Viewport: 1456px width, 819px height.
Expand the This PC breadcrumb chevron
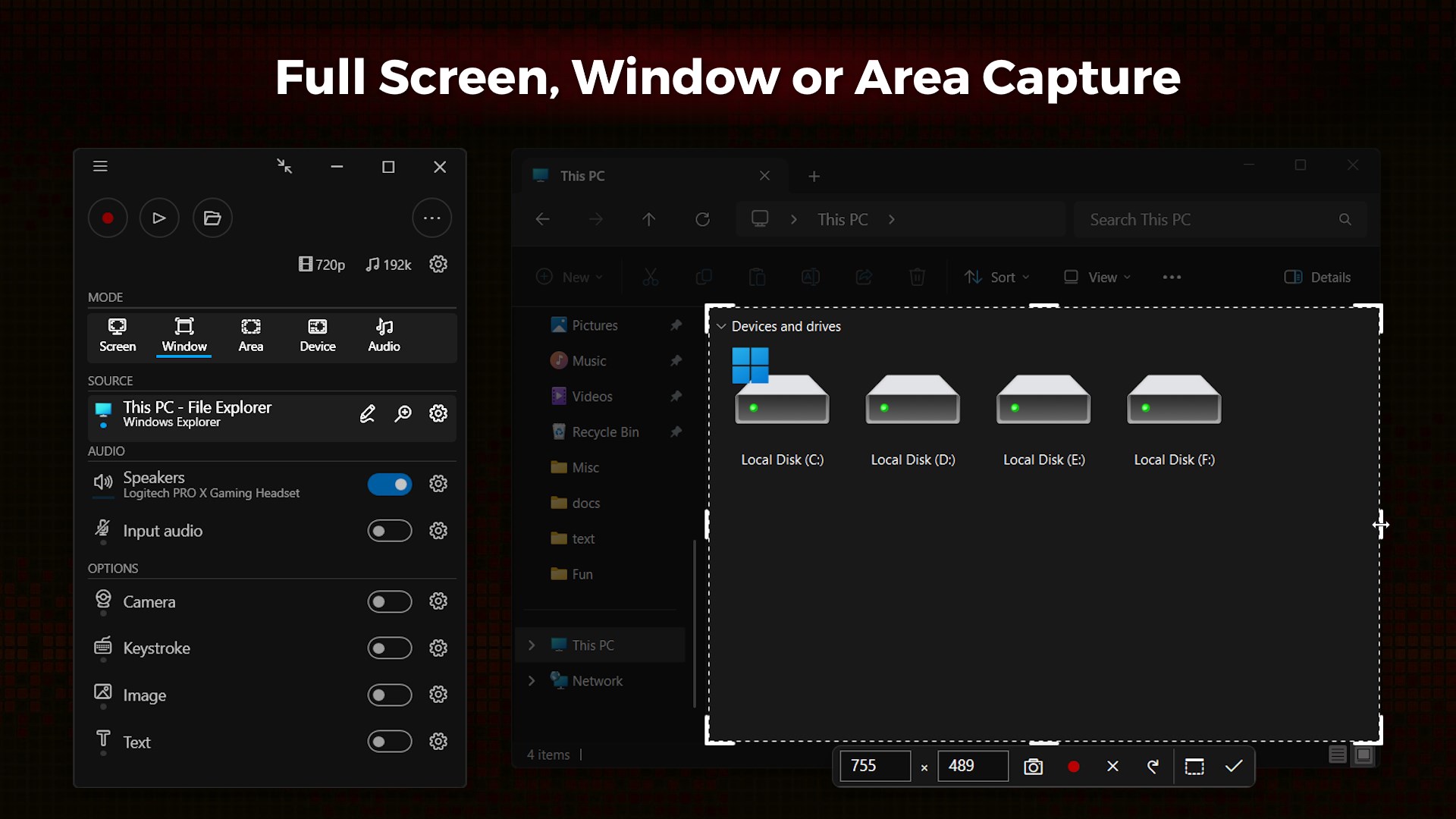click(x=892, y=220)
